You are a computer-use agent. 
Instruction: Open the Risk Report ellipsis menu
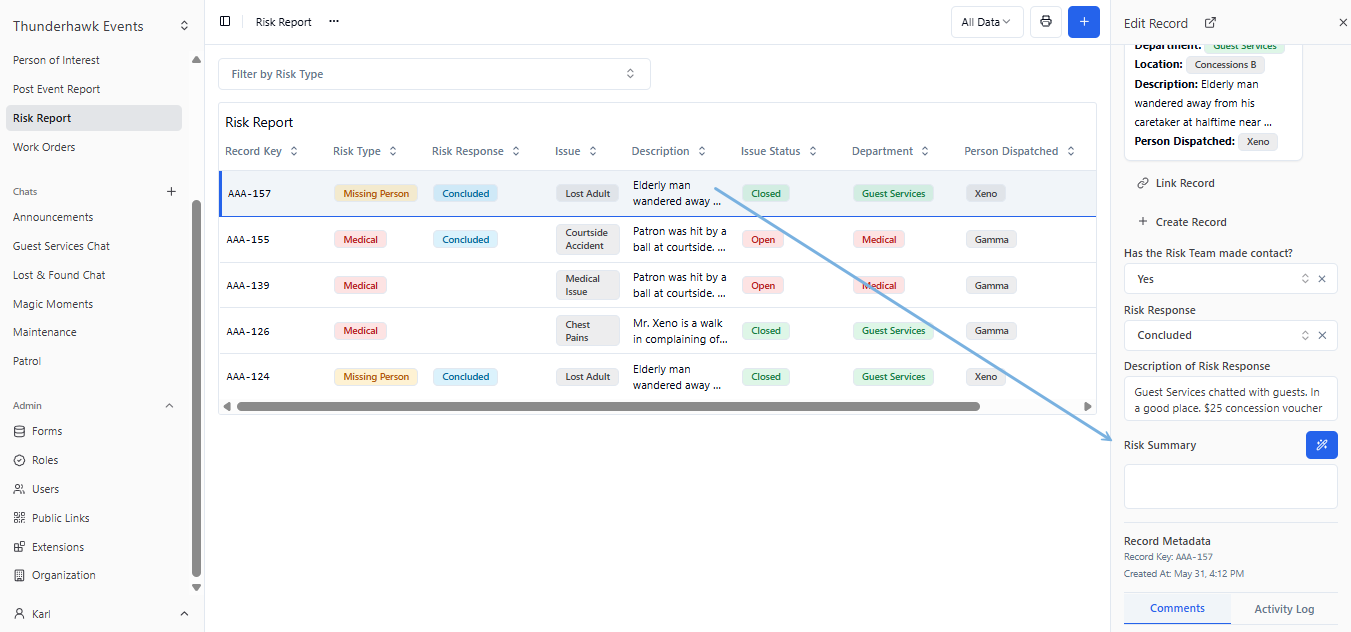click(334, 22)
